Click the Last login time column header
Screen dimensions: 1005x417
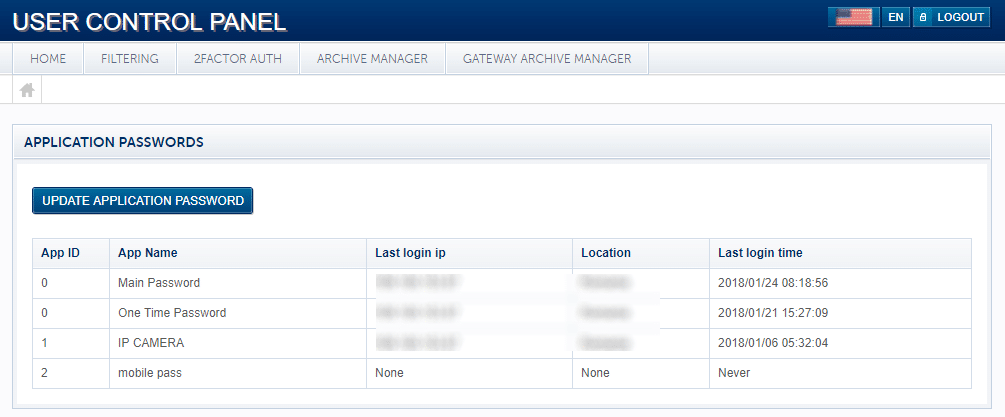tap(760, 253)
